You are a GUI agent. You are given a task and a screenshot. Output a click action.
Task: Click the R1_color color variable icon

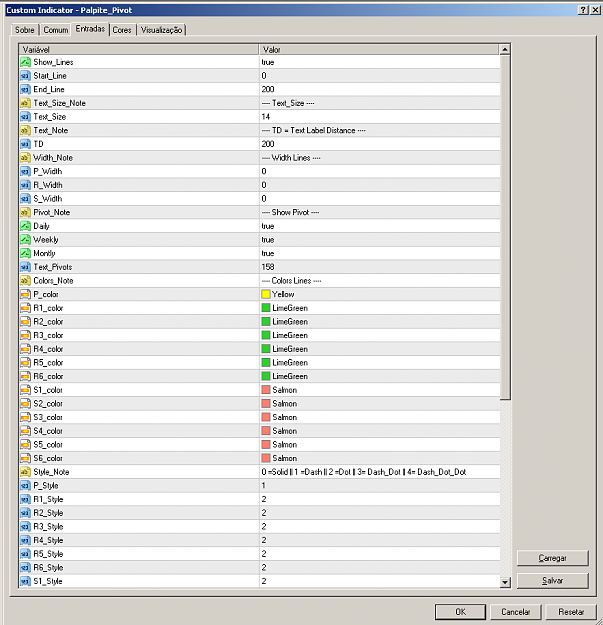coord(26,308)
